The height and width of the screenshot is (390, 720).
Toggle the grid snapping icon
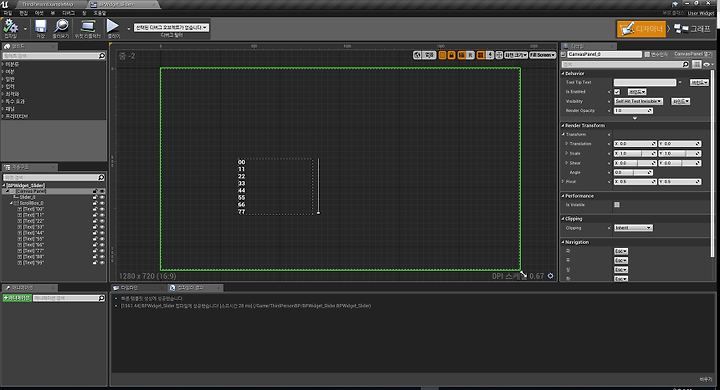(x=480, y=55)
